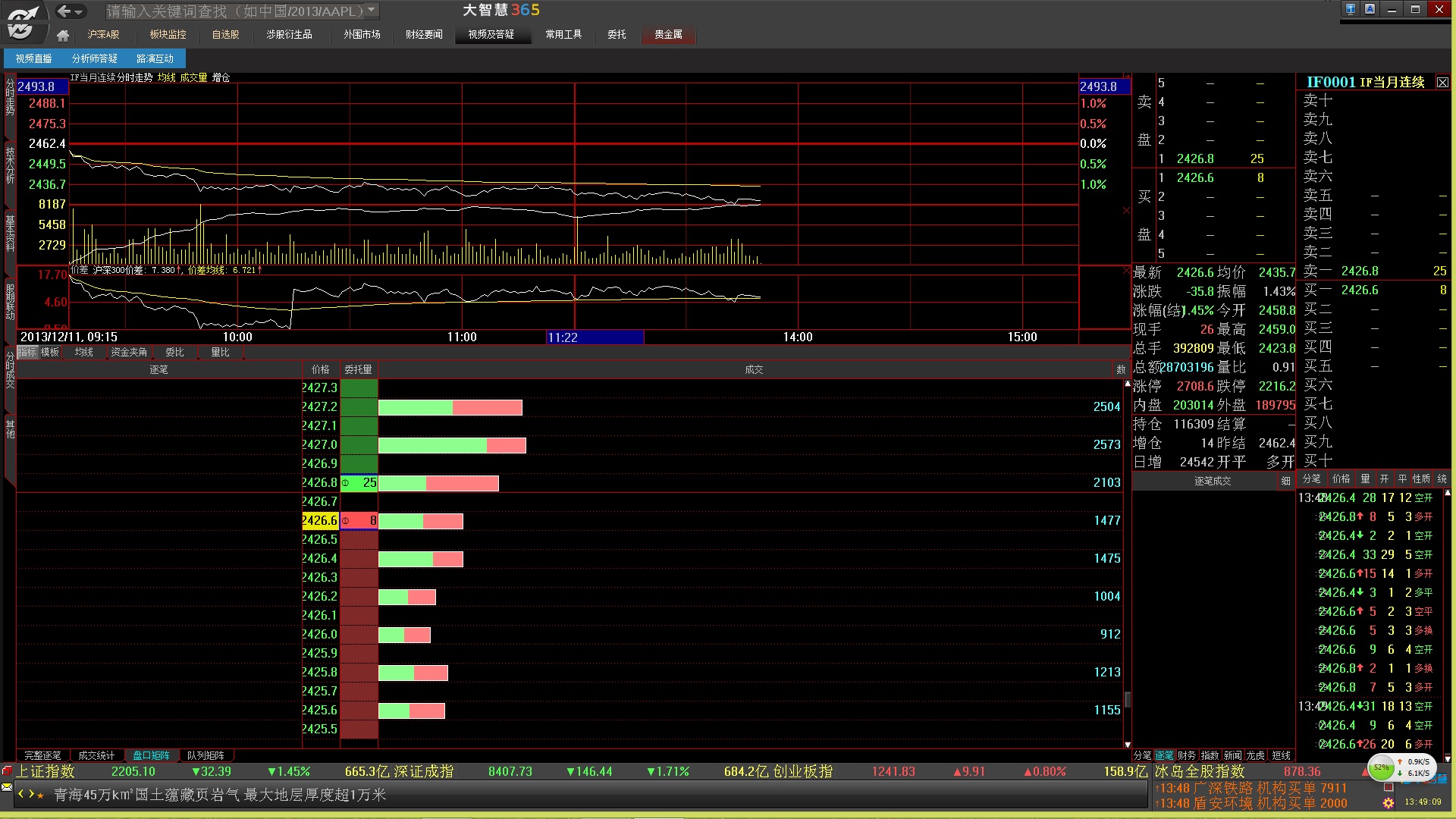
Task: Switch to the 短线 tab in right panel
Action: click(1281, 755)
